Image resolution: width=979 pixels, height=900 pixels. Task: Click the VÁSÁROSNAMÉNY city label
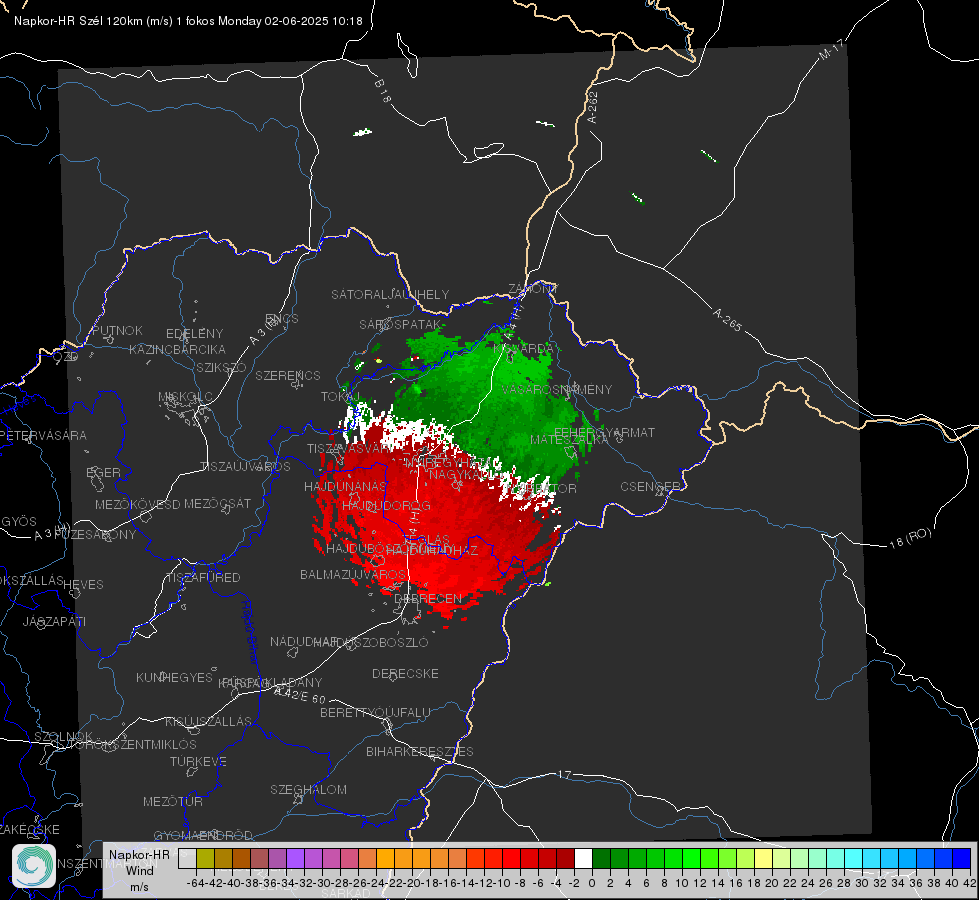(557, 390)
